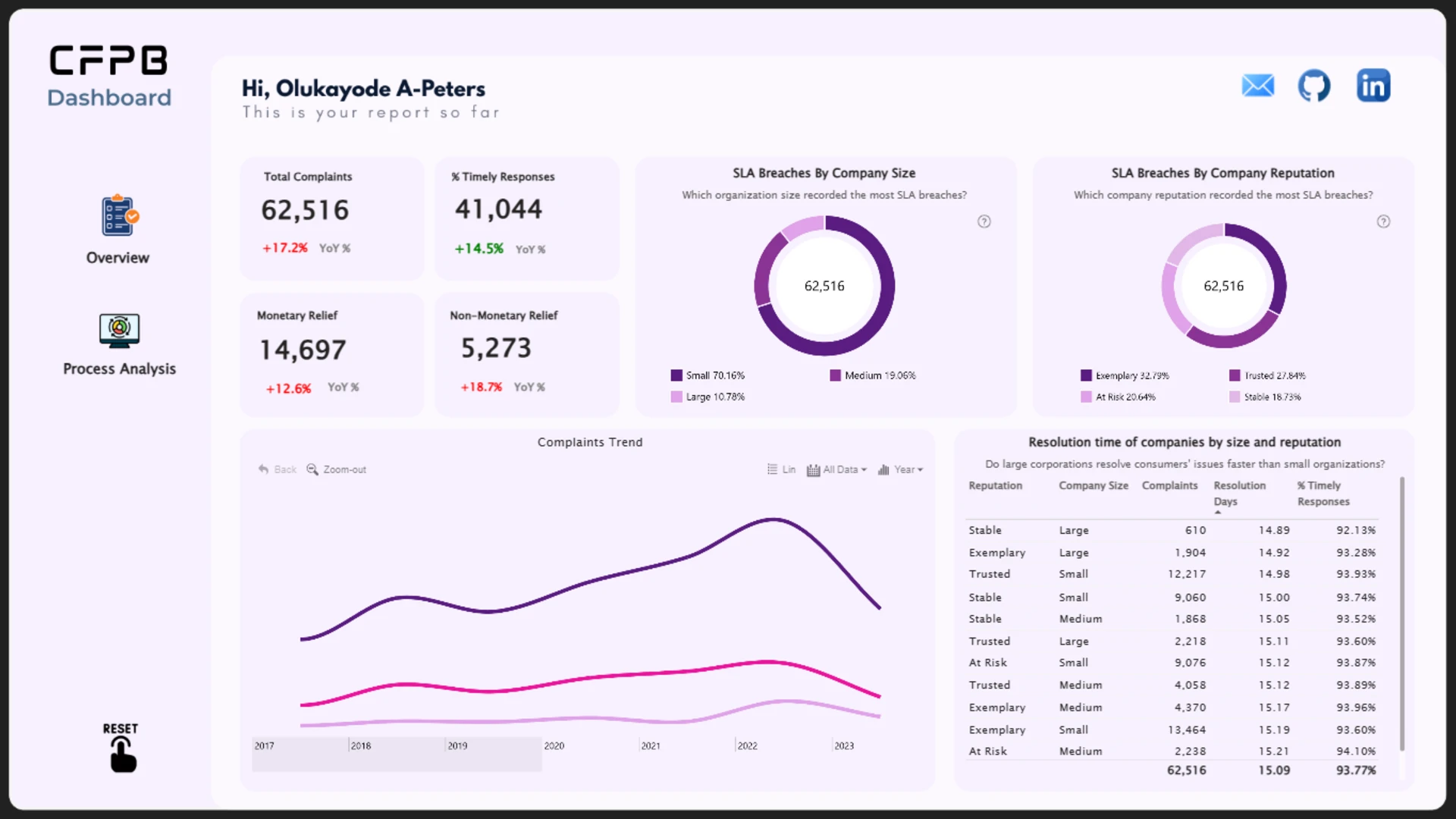Screen dimensions: 1456x819
Task: Click the shaded 2017–2019 timeline range selector
Action: click(397, 754)
